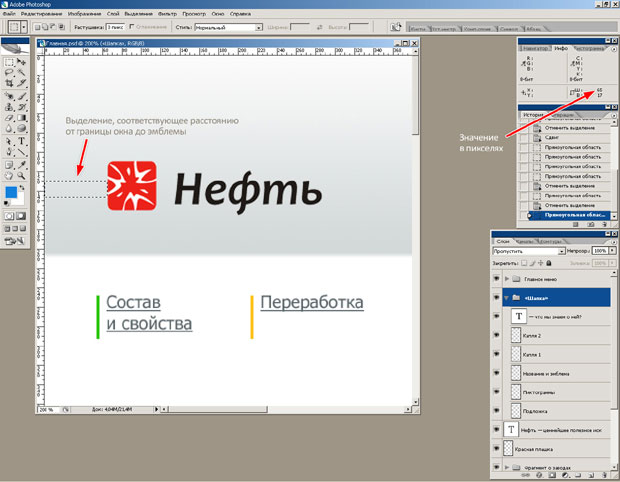
Task: Click the blue foreground color swatch
Action: [12, 193]
